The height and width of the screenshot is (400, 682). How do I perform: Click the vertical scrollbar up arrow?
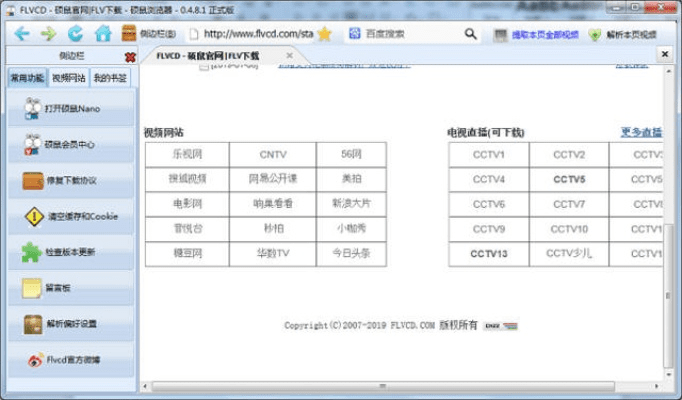668,70
